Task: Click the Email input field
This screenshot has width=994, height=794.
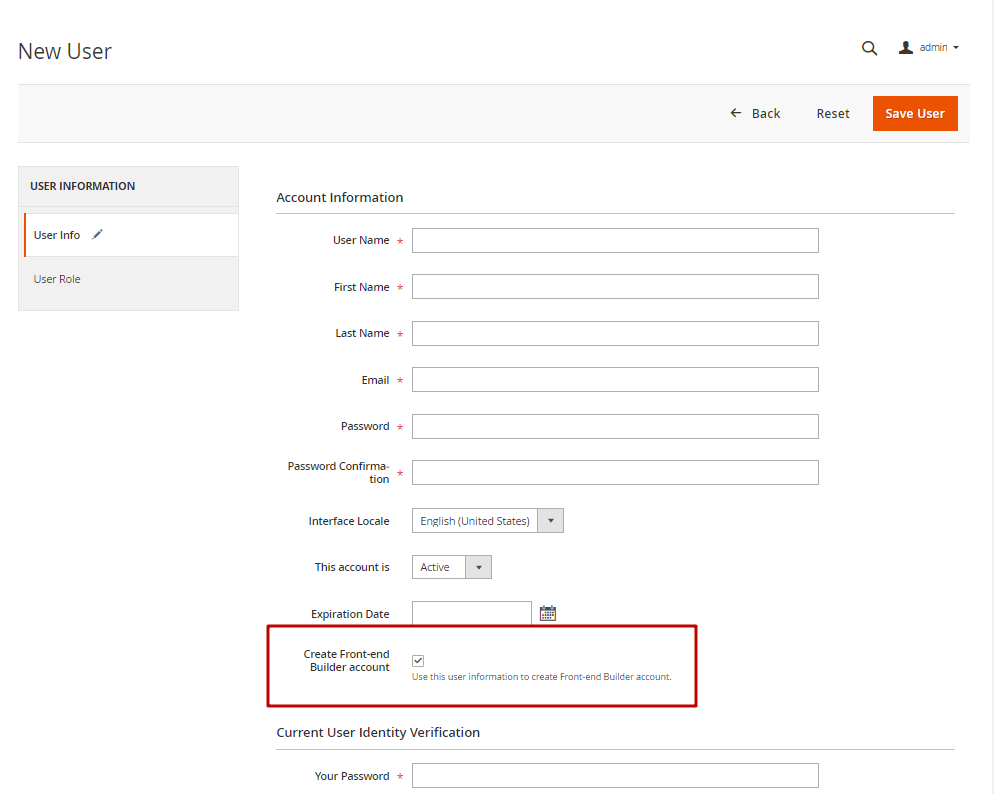Action: tap(615, 380)
